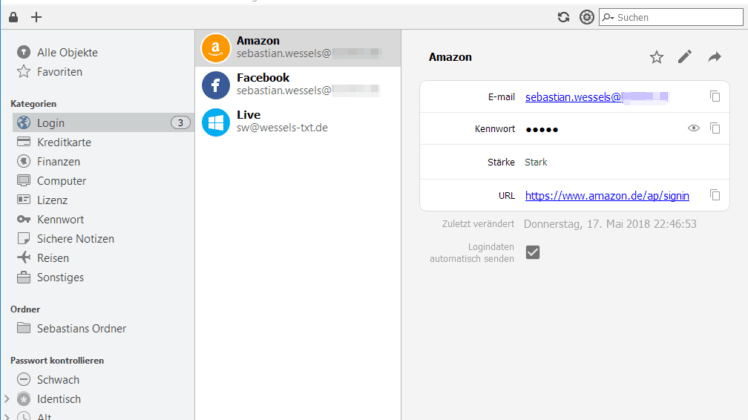
Task: Toggle Logindaten automatisch senden checkbox
Action: (533, 252)
